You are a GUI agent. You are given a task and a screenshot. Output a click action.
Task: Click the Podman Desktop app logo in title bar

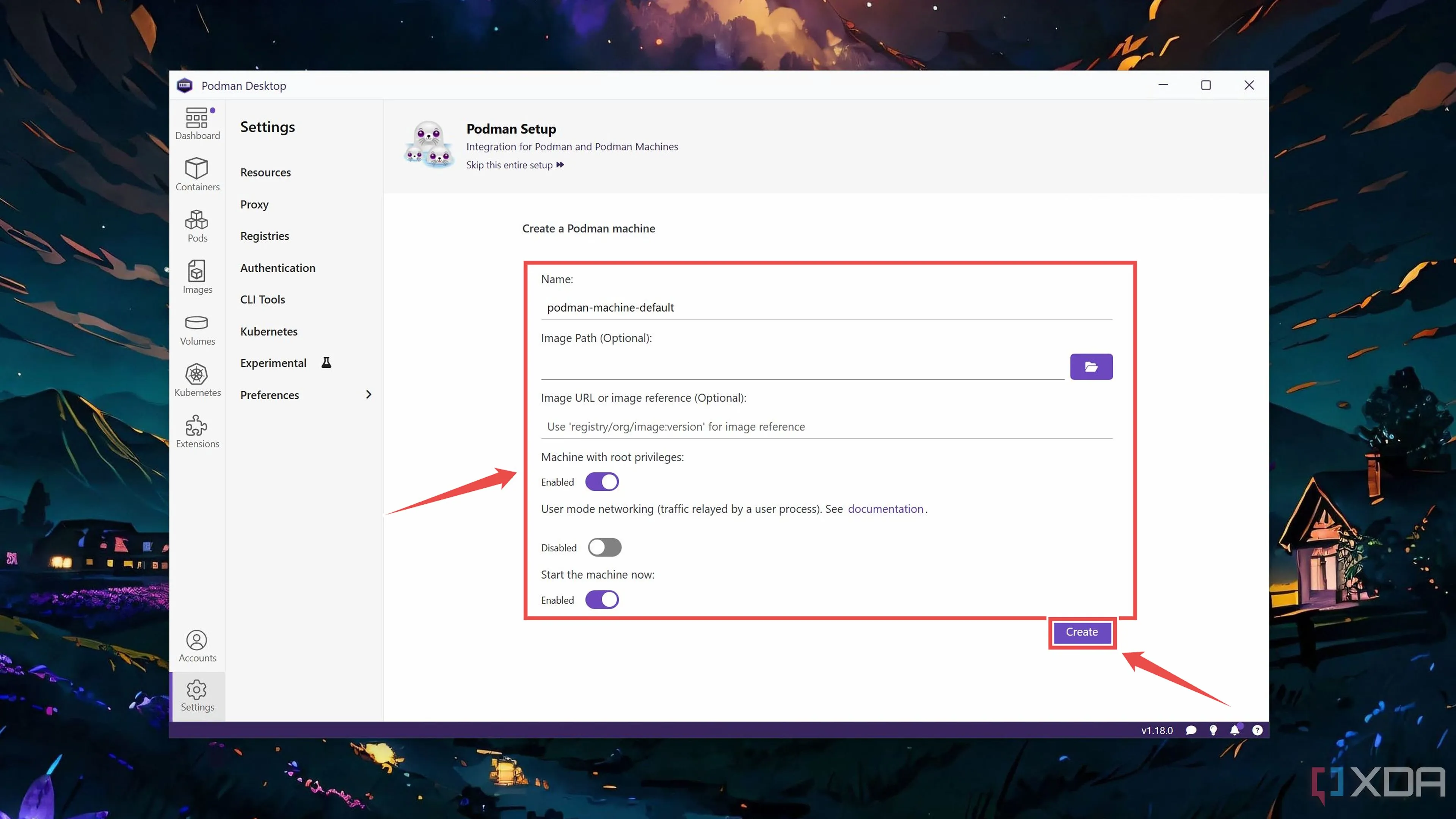pos(185,86)
